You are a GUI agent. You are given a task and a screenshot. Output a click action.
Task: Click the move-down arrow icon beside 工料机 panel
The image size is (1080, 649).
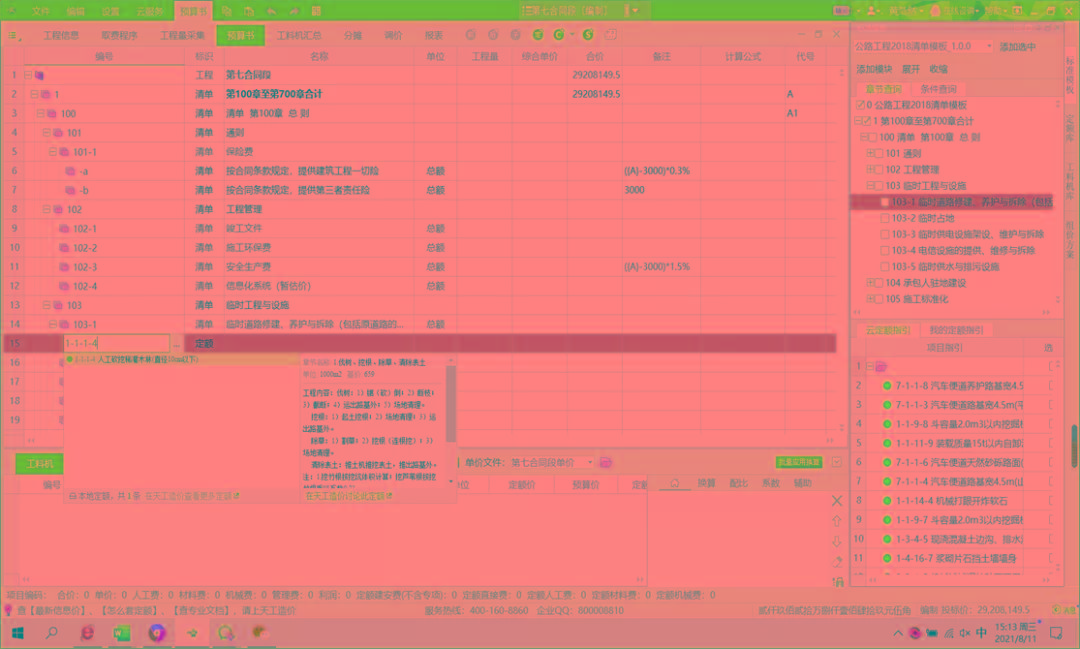[x=837, y=541]
